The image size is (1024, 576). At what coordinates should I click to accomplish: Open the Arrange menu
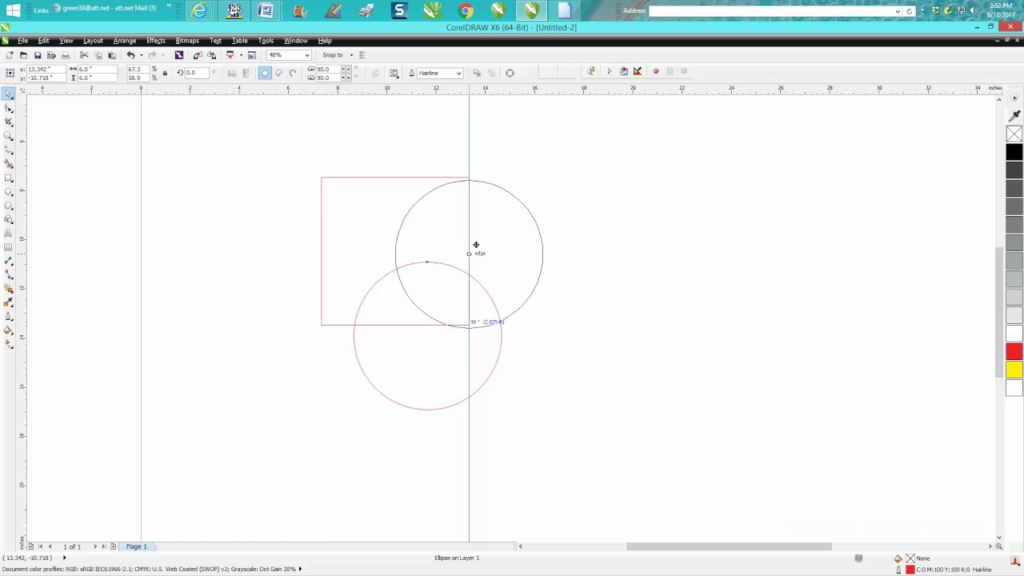(125, 40)
